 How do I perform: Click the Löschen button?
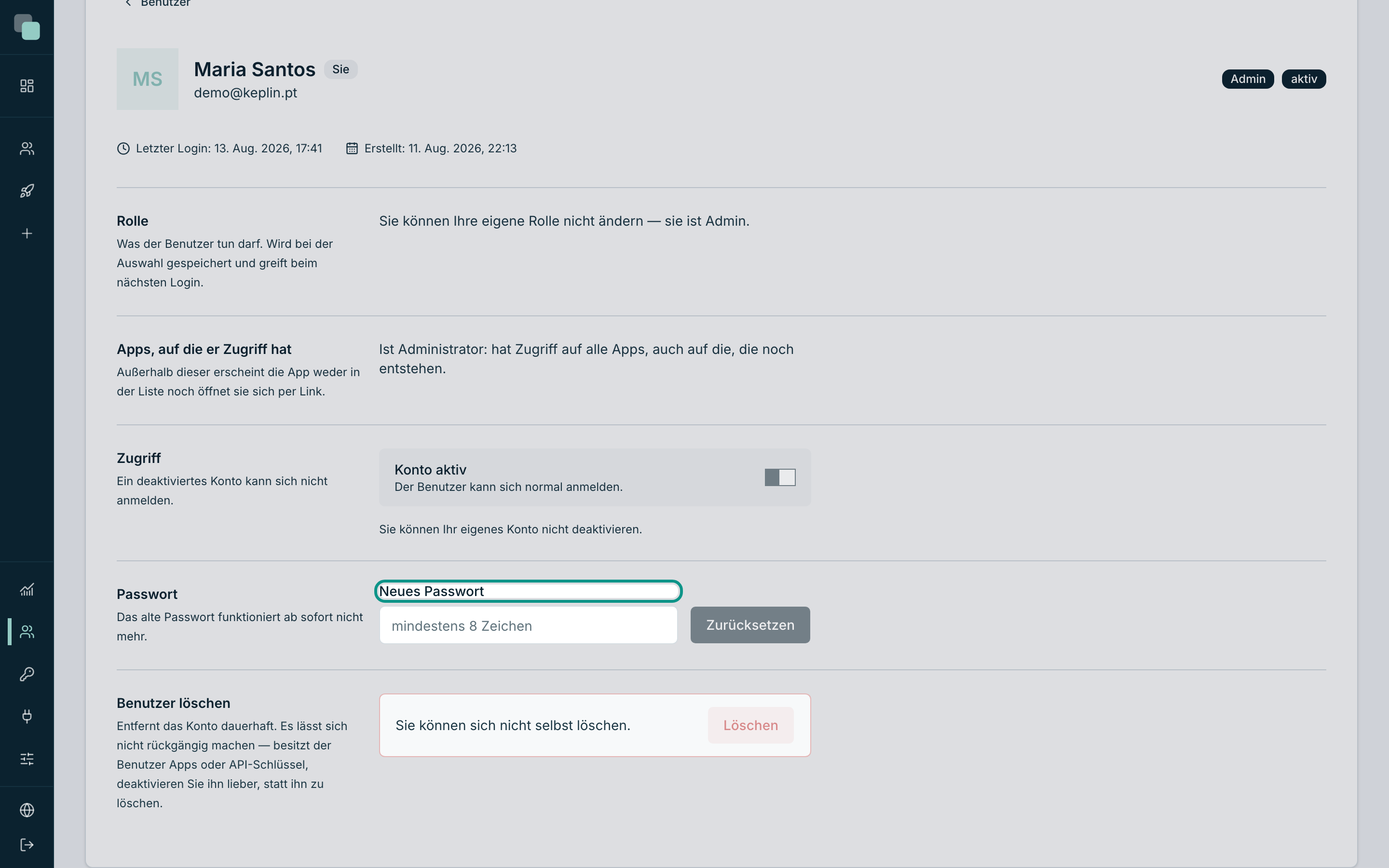tap(751, 725)
